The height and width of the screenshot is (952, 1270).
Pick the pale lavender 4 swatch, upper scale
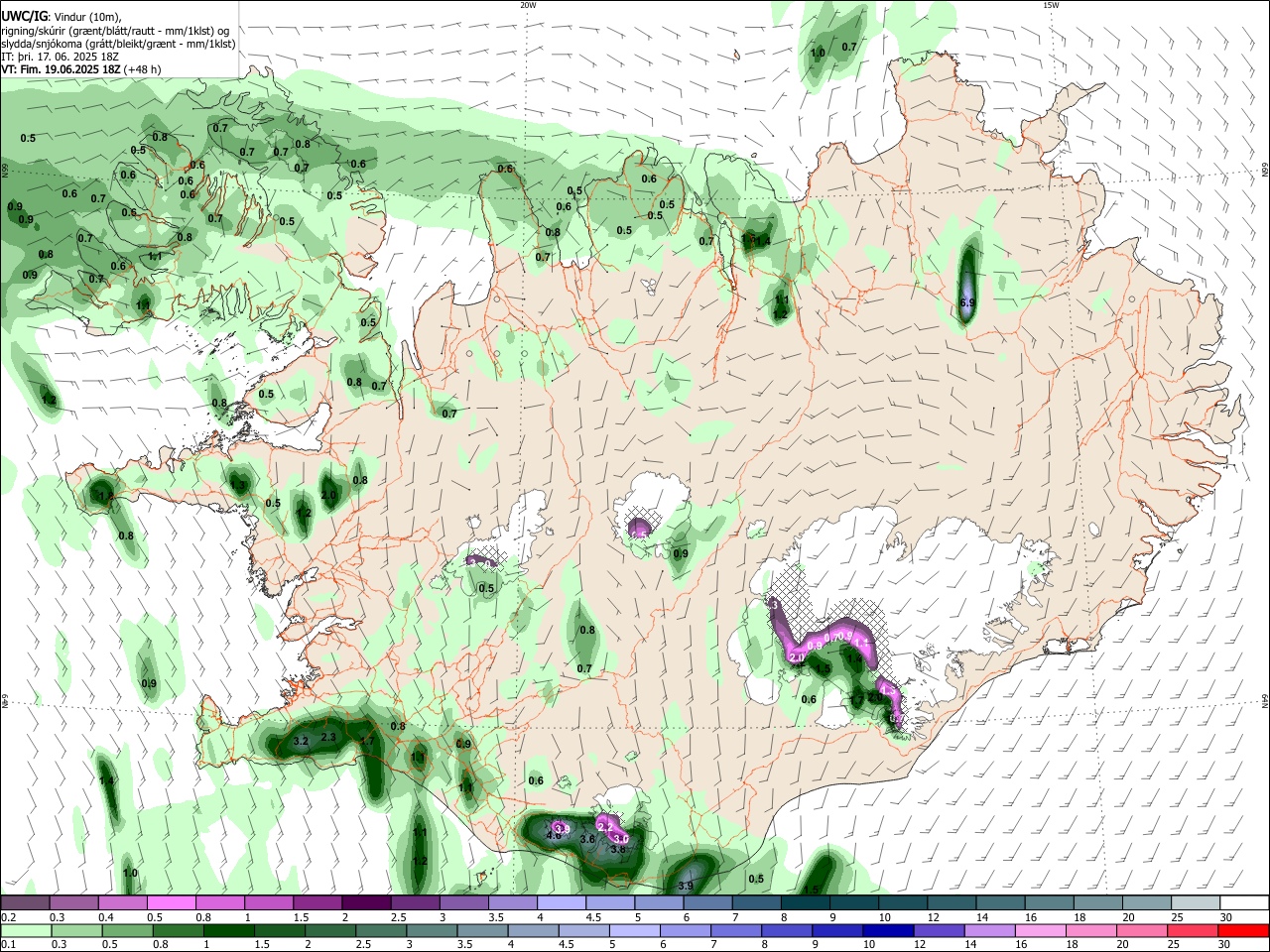(562, 902)
